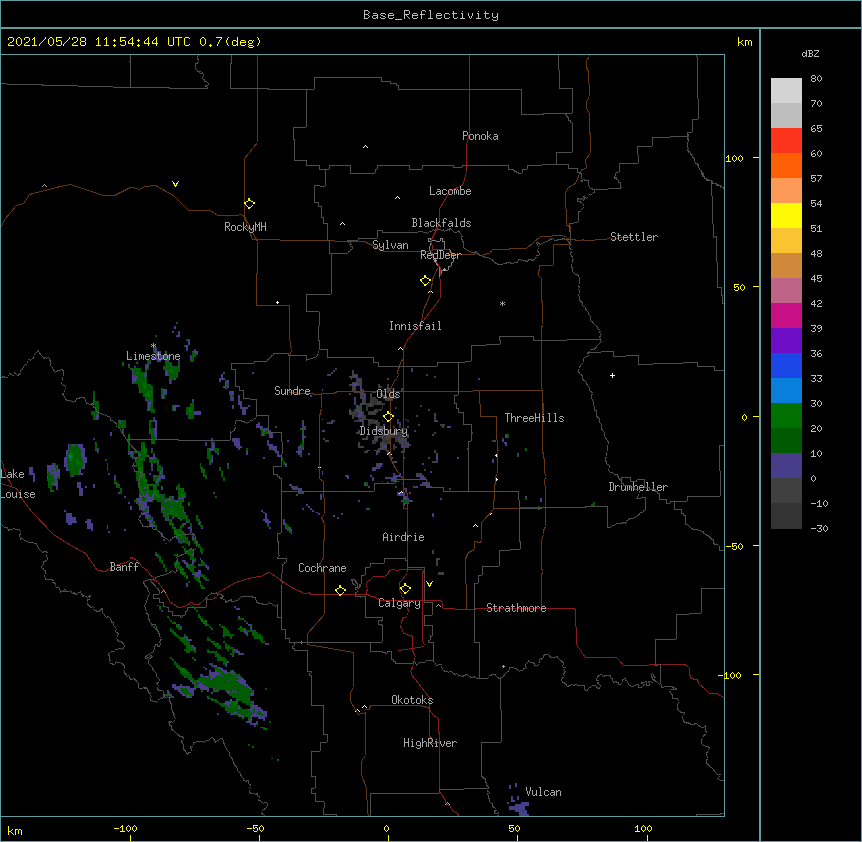The width and height of the screenshot is (862, 842).
Task: Click the Ponoka city label
Action: click(x=480, y=136)
